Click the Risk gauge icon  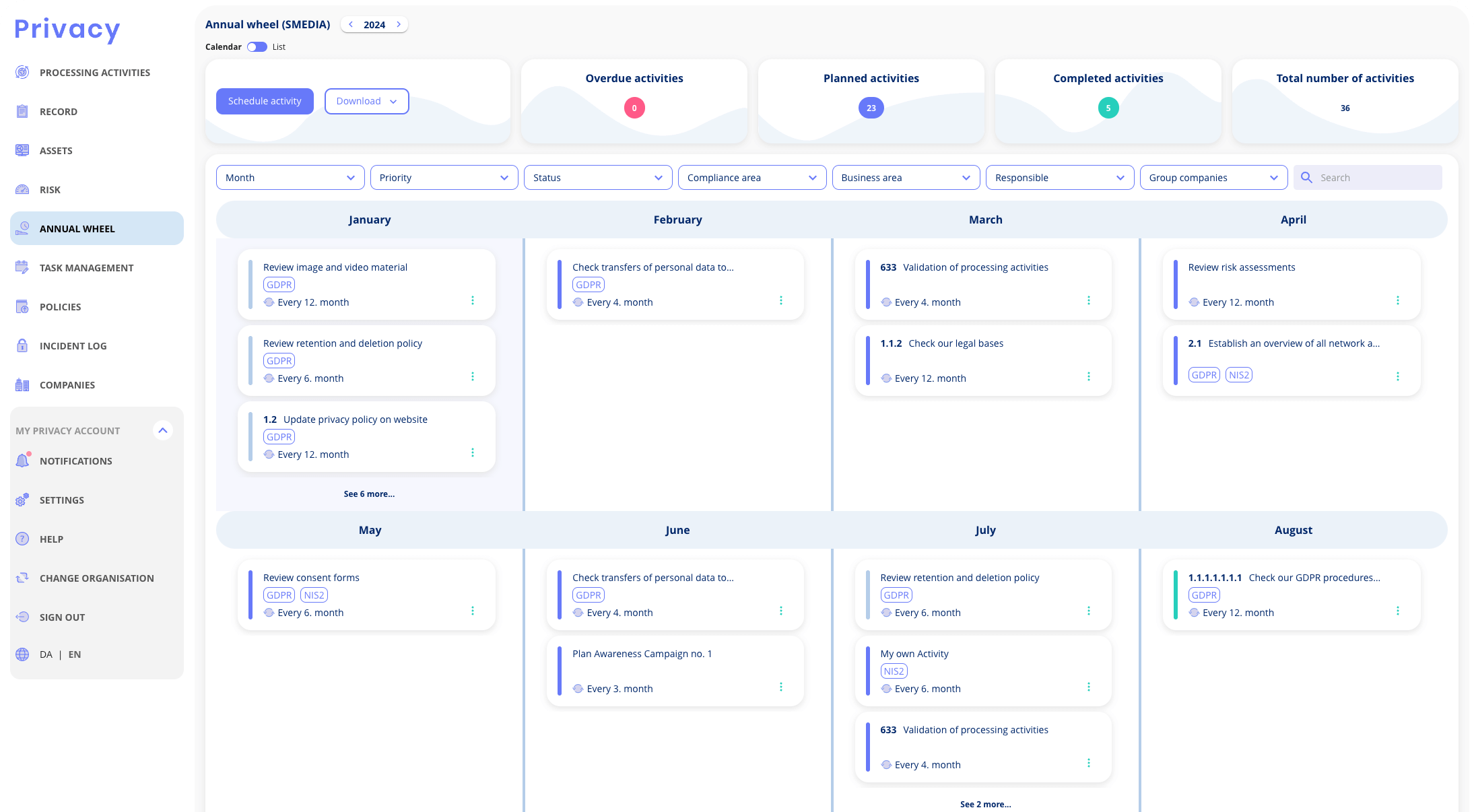point(22,189)
